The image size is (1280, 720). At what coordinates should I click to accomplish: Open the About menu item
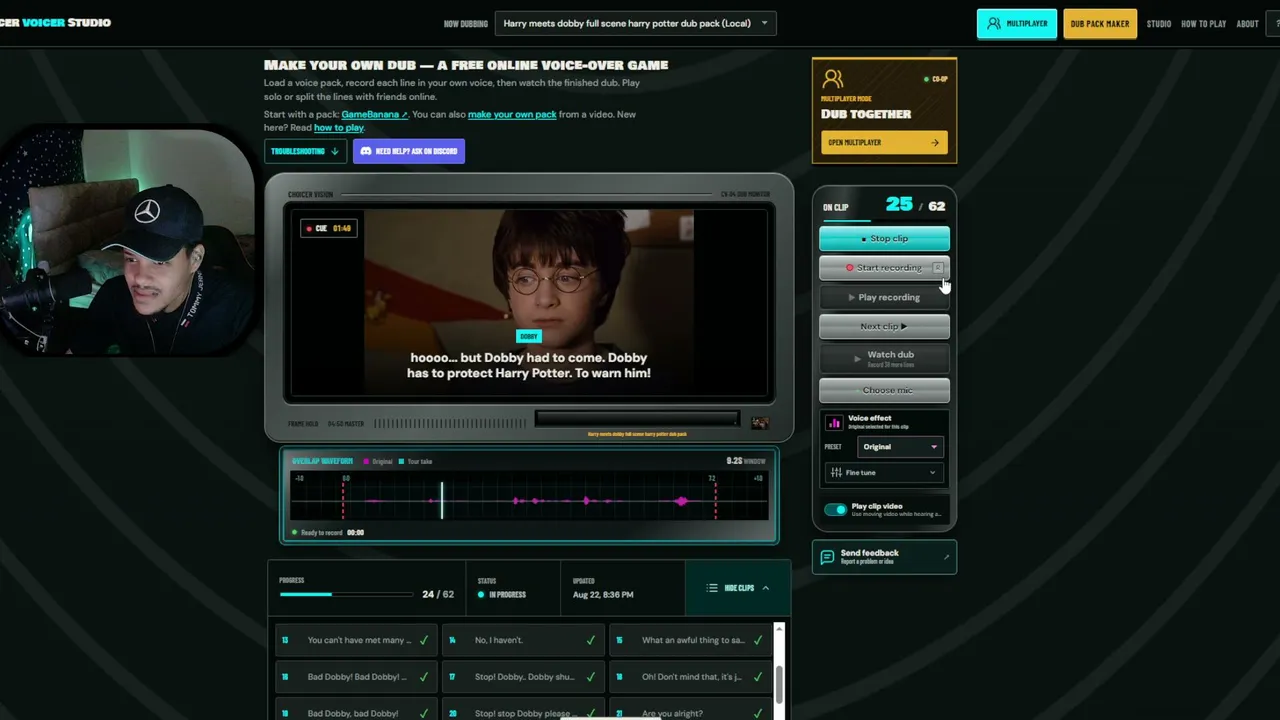1247,24
